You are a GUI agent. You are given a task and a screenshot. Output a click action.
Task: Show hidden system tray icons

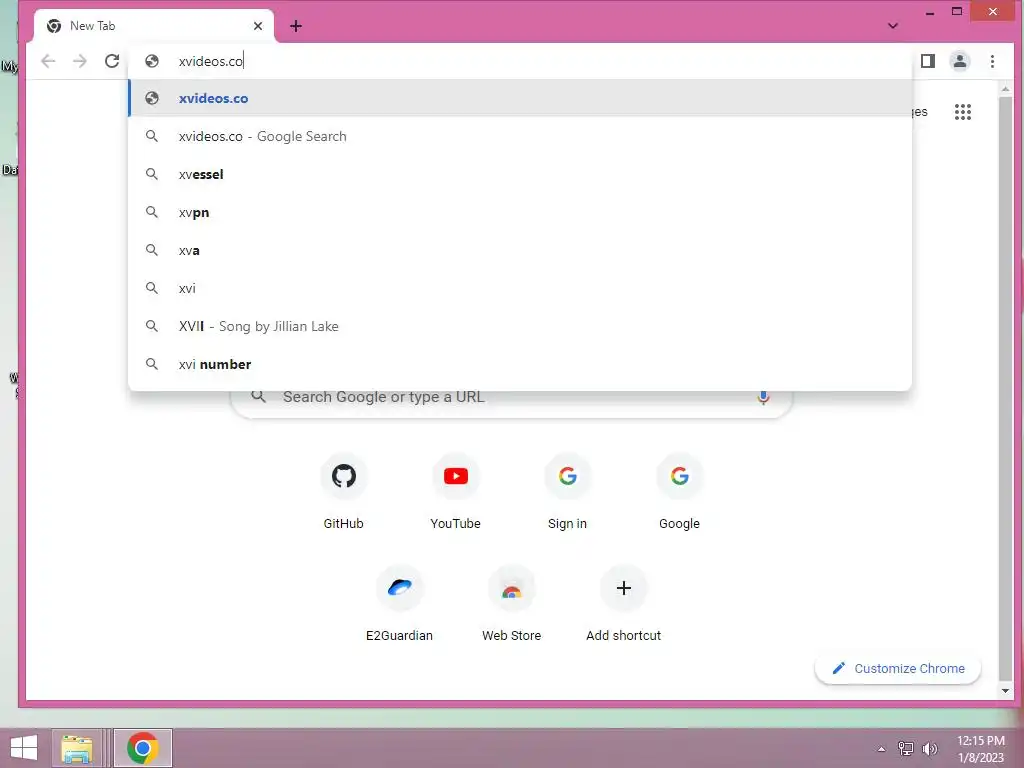[x=881, y=749]
